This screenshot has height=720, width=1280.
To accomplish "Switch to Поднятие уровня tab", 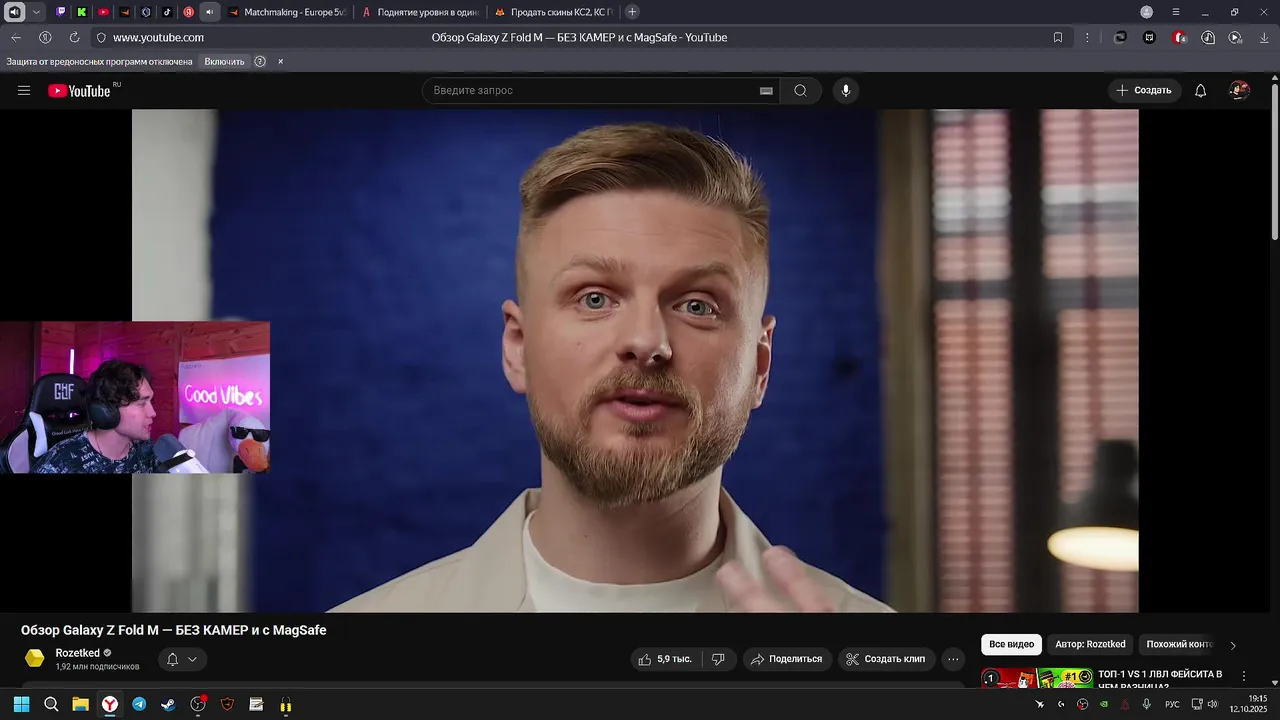I will (420, 12).
